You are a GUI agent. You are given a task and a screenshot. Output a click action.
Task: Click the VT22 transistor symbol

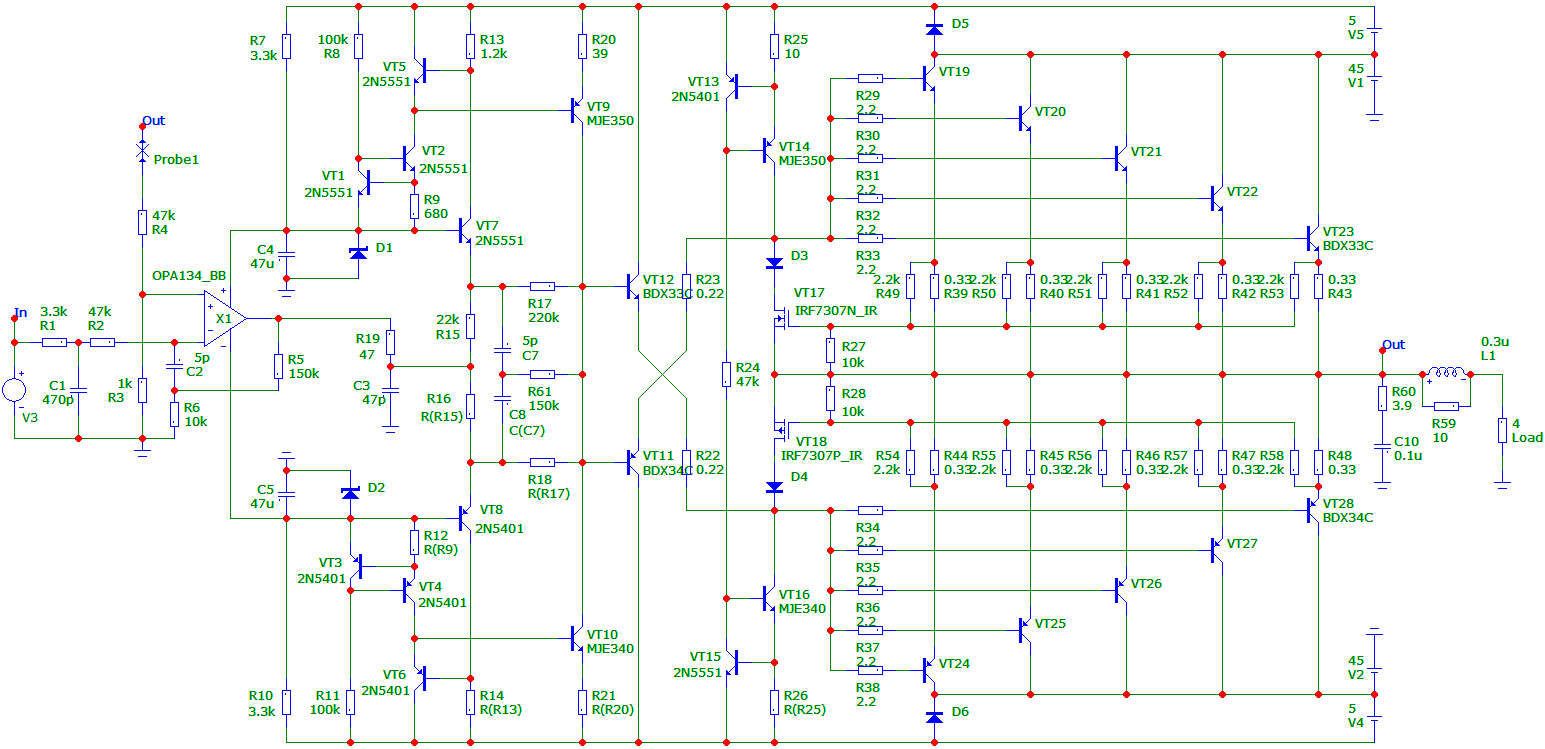coord(1218,198)
